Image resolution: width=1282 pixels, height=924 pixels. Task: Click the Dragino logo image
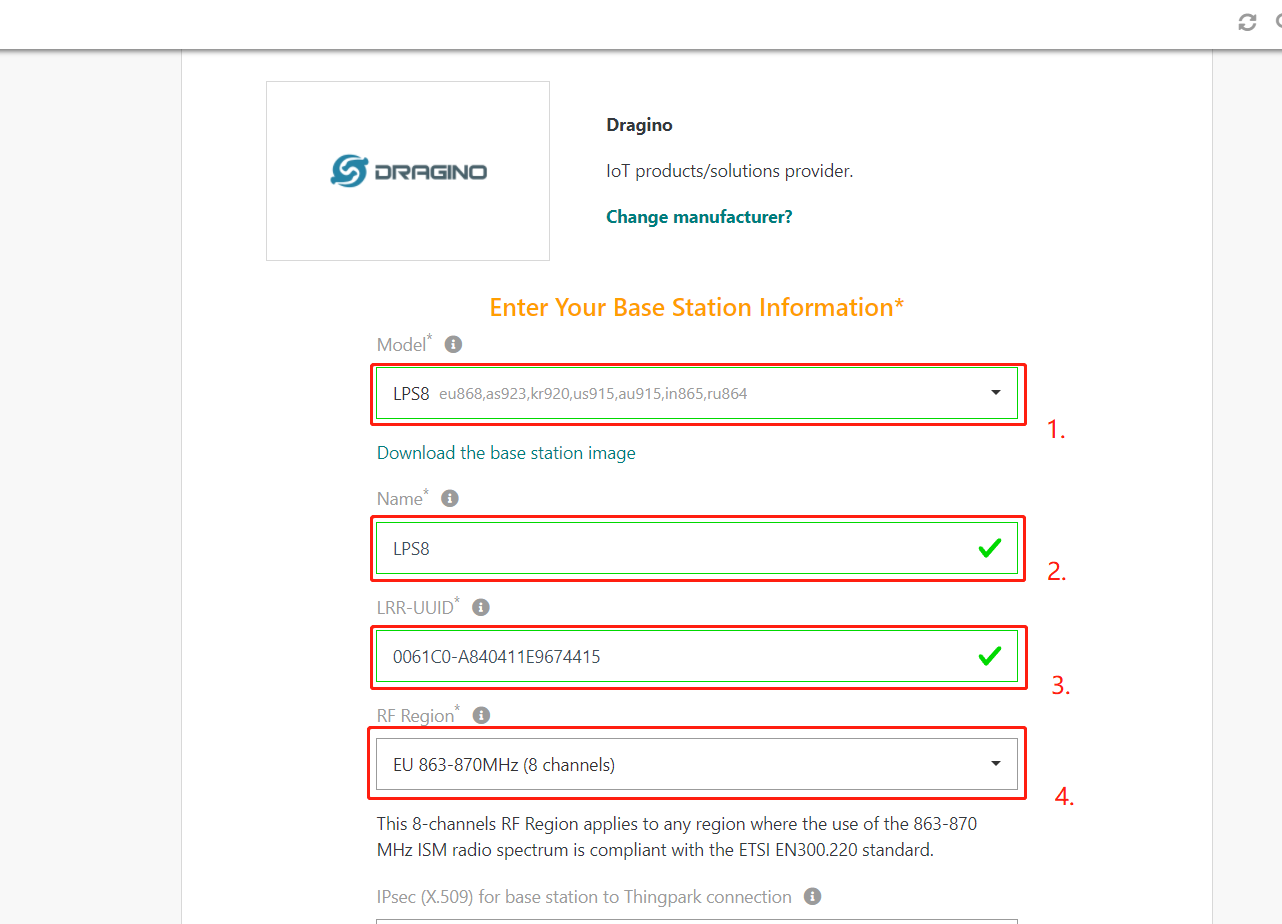(408, 171)
